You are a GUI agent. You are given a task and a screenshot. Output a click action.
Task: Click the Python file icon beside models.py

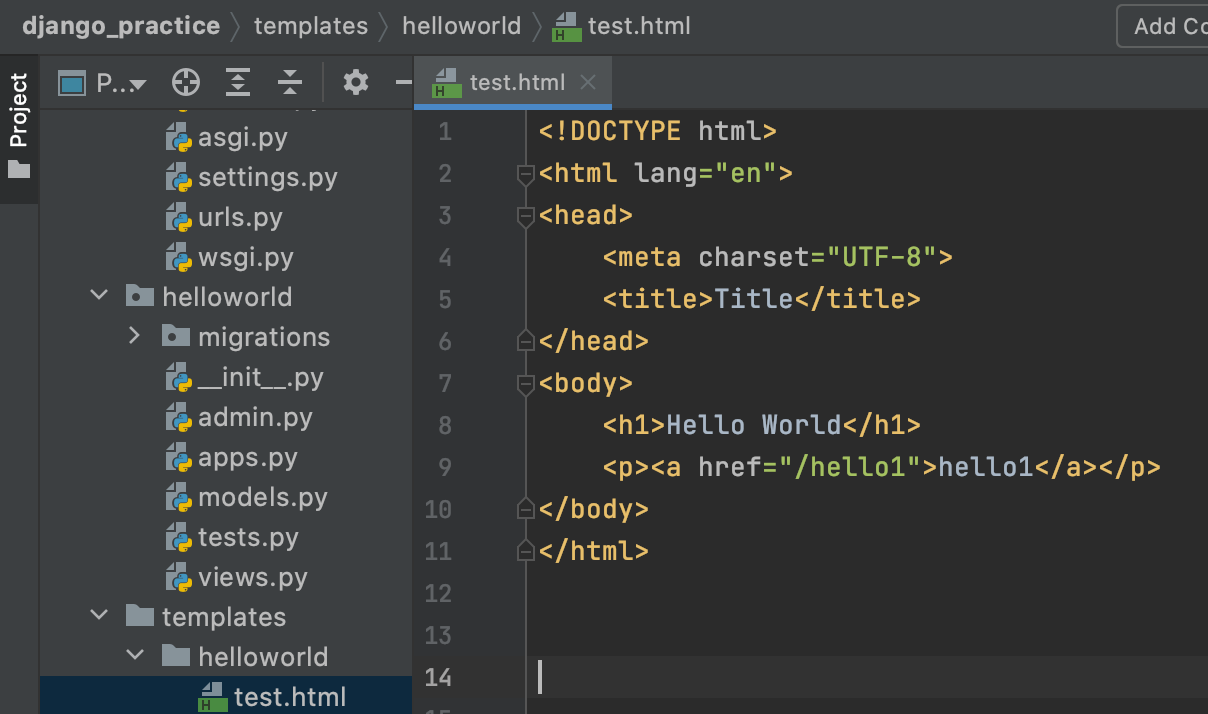click(x=179, y=497)
